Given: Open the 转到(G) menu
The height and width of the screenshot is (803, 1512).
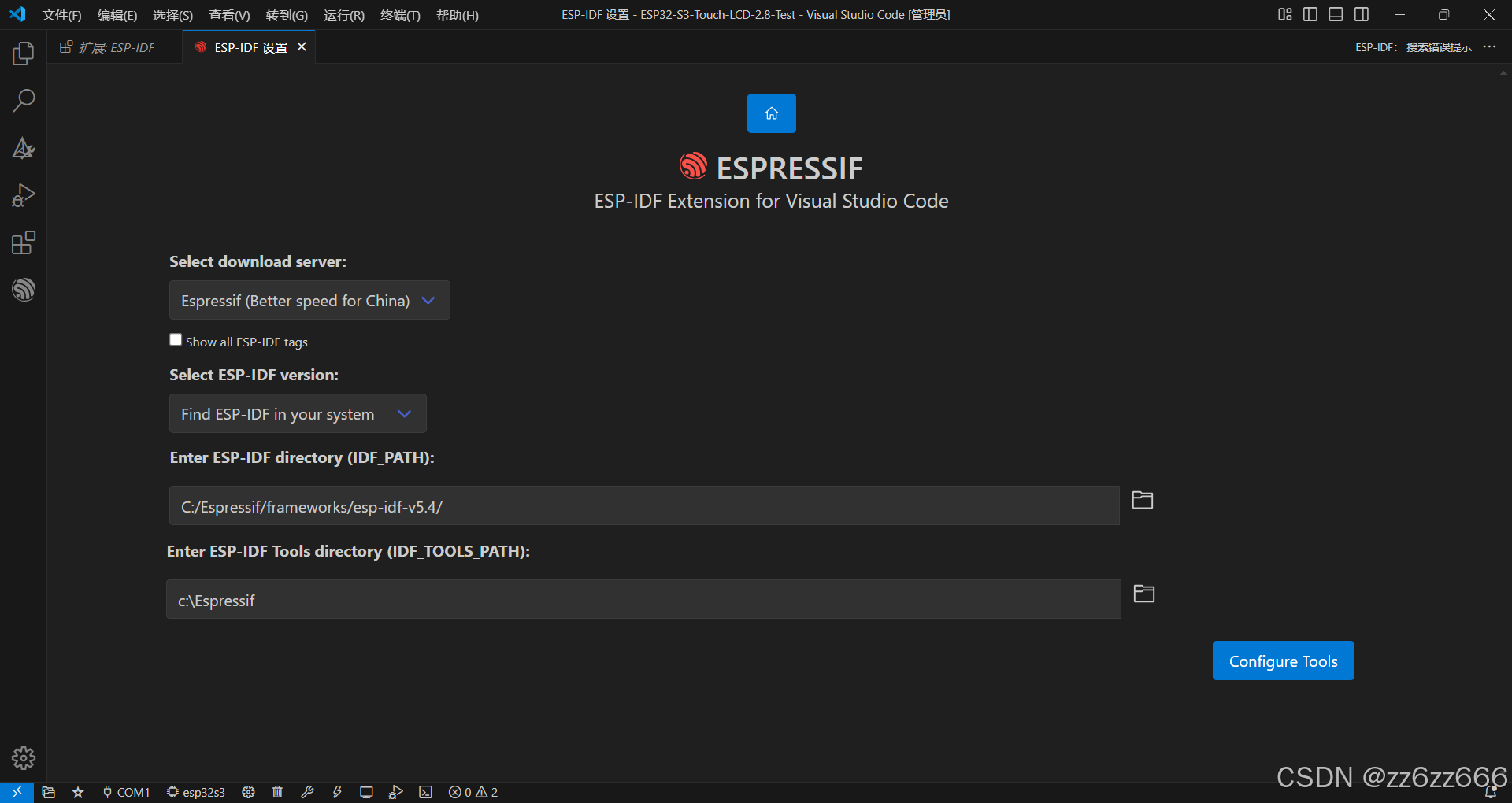Looking at the screenshot, I should [x=287, y=15].
